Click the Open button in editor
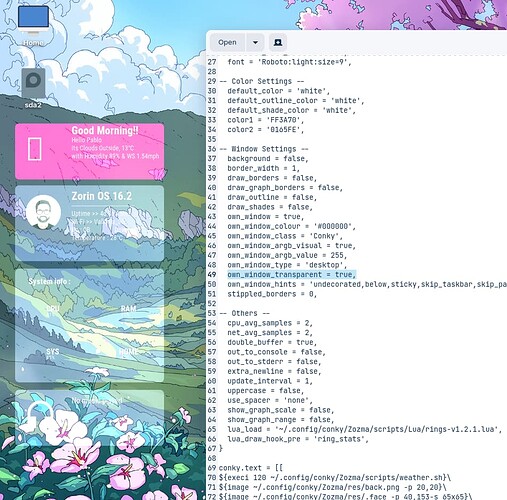This screenshot has width=507, height=500. [x=227, y=43]
